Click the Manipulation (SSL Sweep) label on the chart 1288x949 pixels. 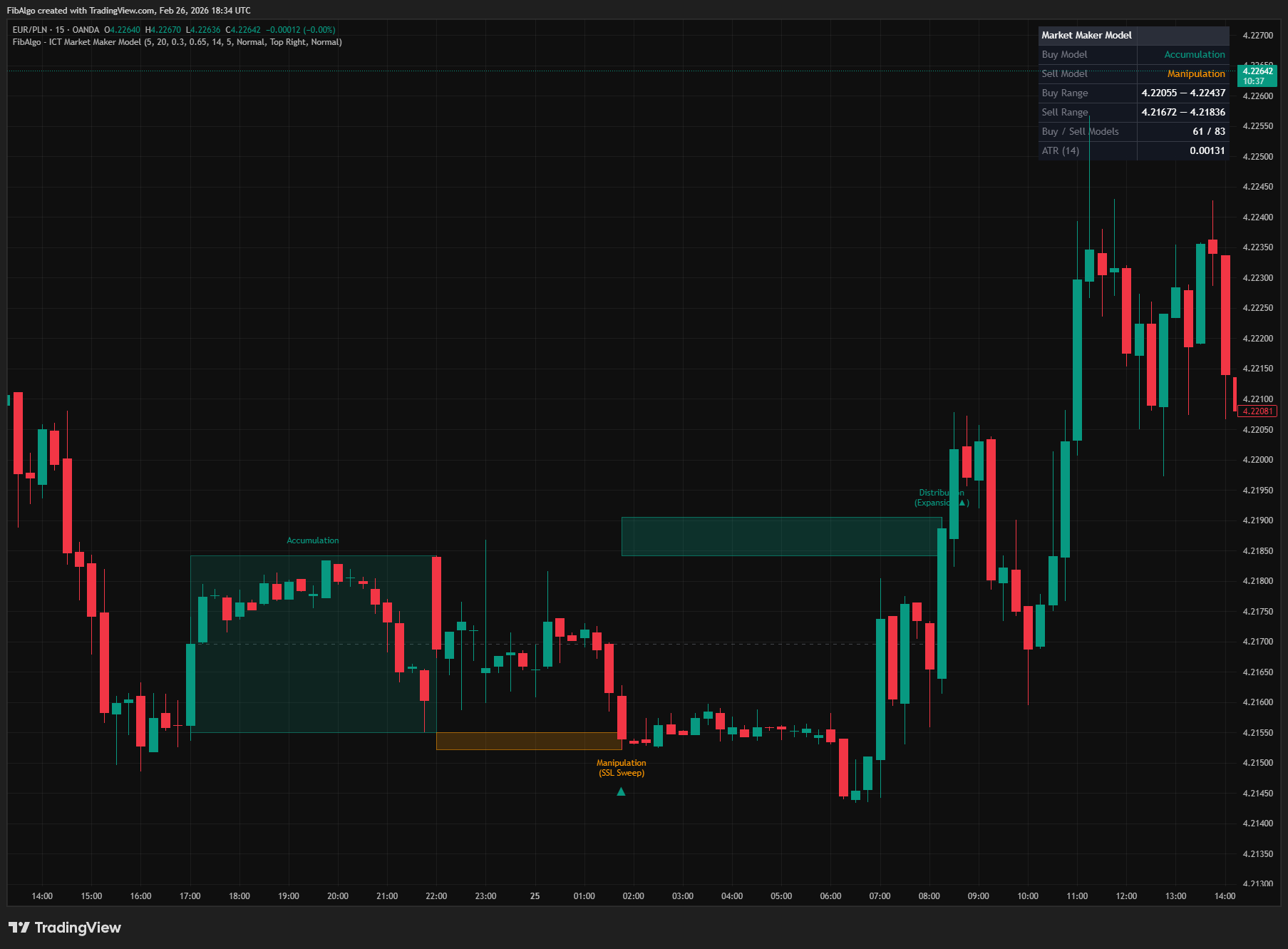[x=621, y=767]
